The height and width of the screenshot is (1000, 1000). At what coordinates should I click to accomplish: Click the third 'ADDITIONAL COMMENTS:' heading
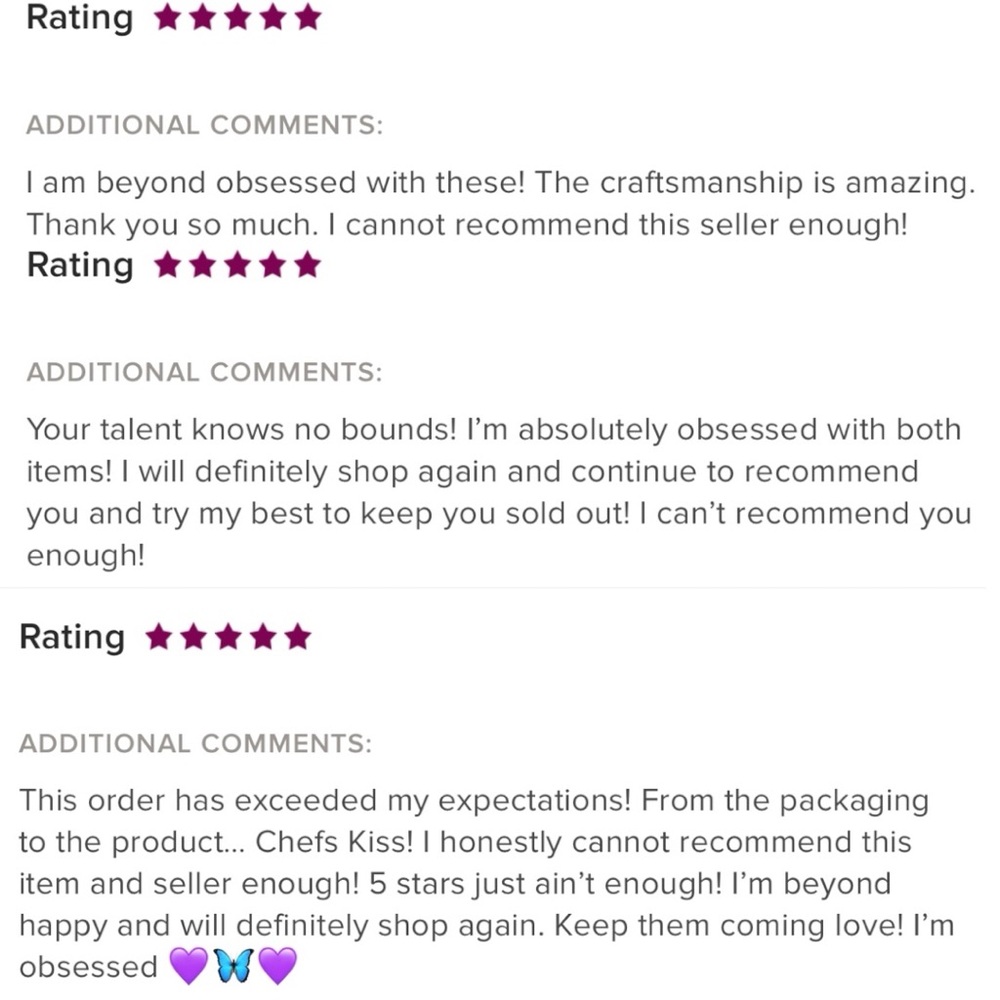196,744
